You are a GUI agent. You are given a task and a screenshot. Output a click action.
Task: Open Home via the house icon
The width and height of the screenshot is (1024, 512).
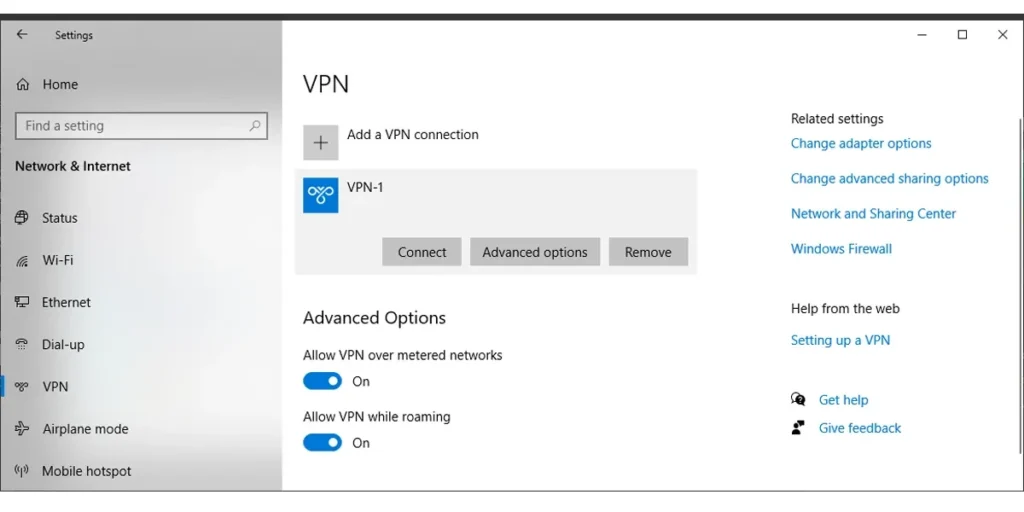coord(23,84)
